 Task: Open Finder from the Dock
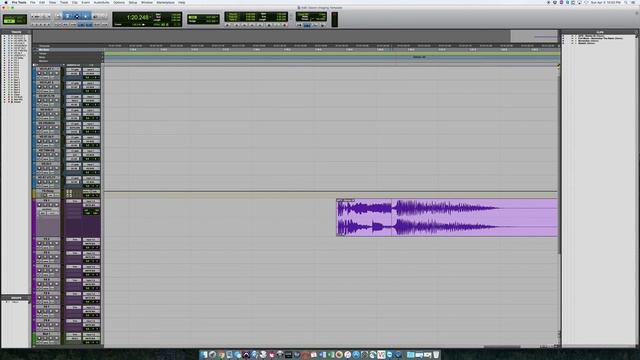point(204,355)
